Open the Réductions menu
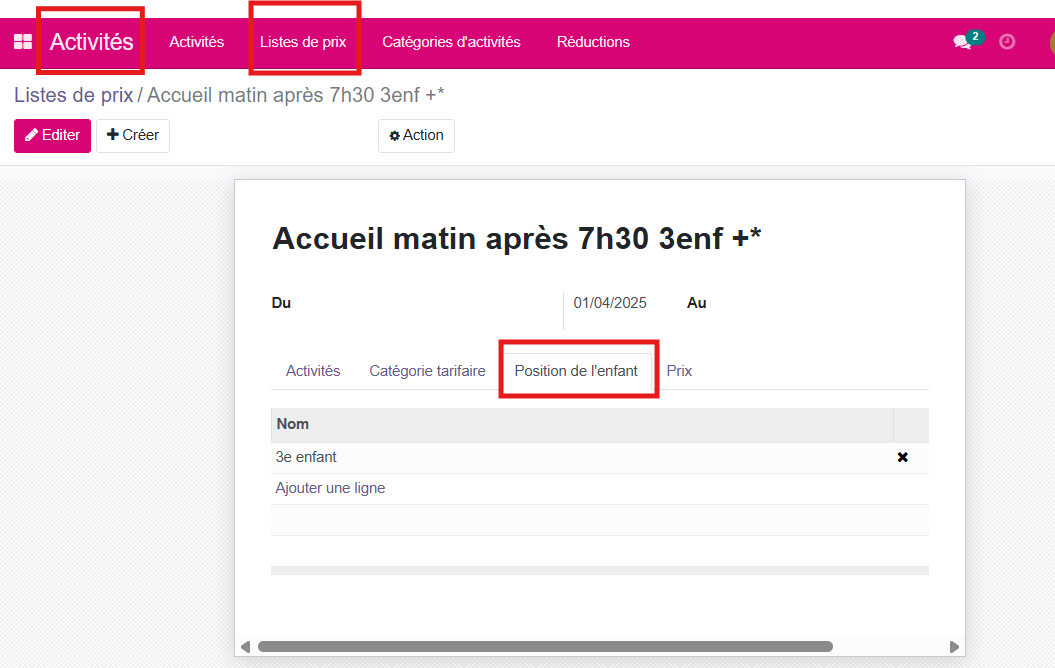The width and height of the screenshot is (1055, 668). pos(593,42)
